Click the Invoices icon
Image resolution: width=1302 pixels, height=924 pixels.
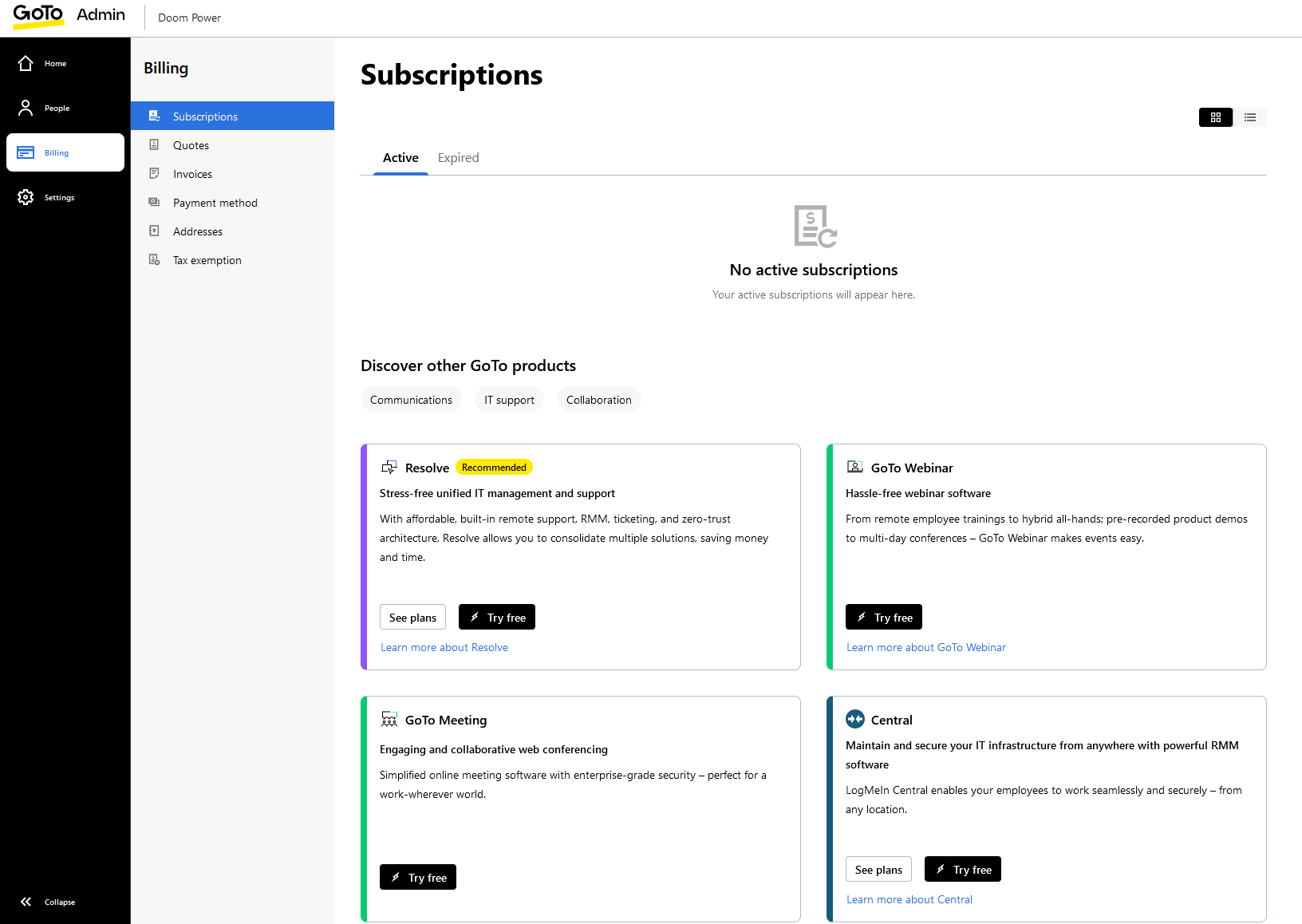(x=155, y=173)
